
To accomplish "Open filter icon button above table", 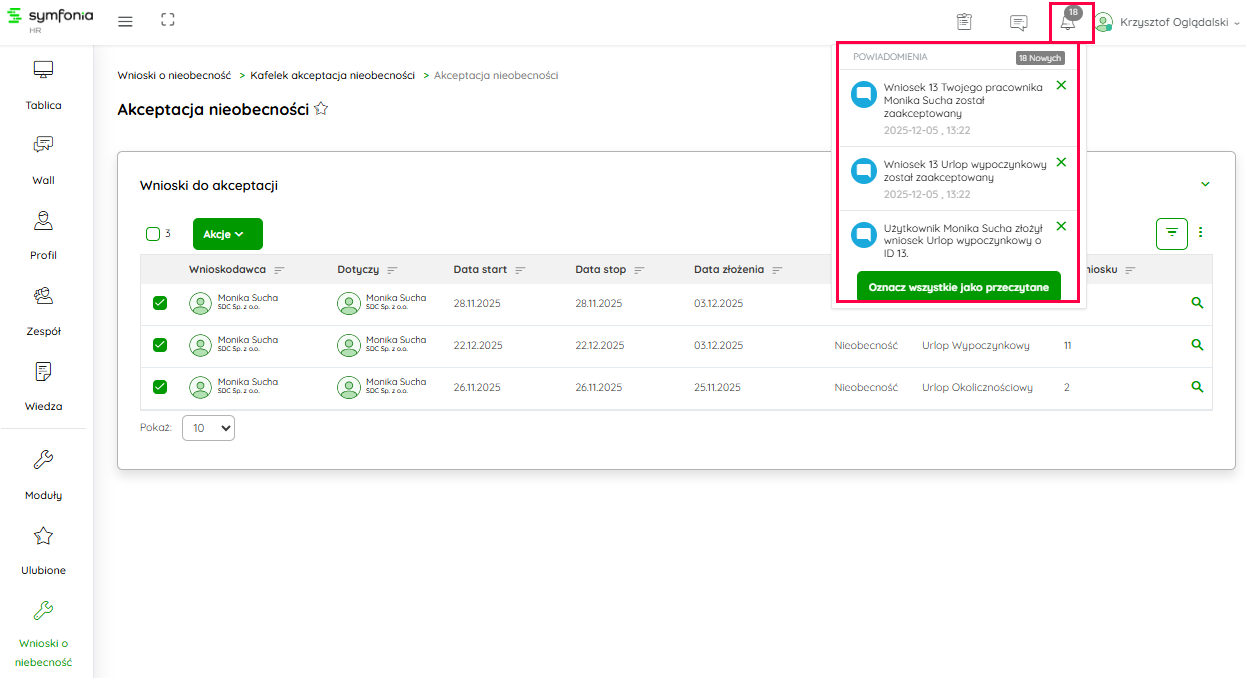I will point(1172,233).
